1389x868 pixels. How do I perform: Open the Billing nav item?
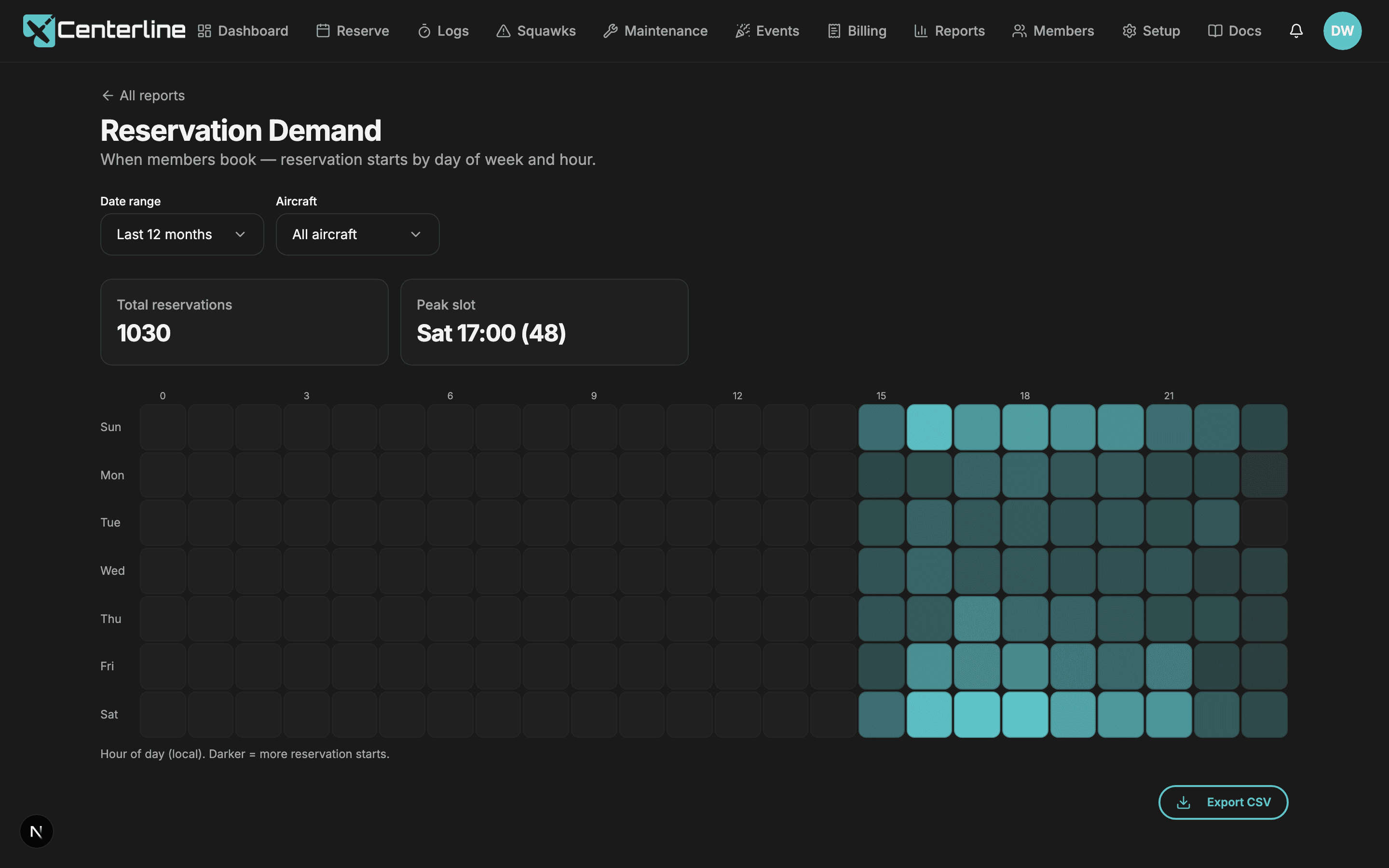coord(857,31)
